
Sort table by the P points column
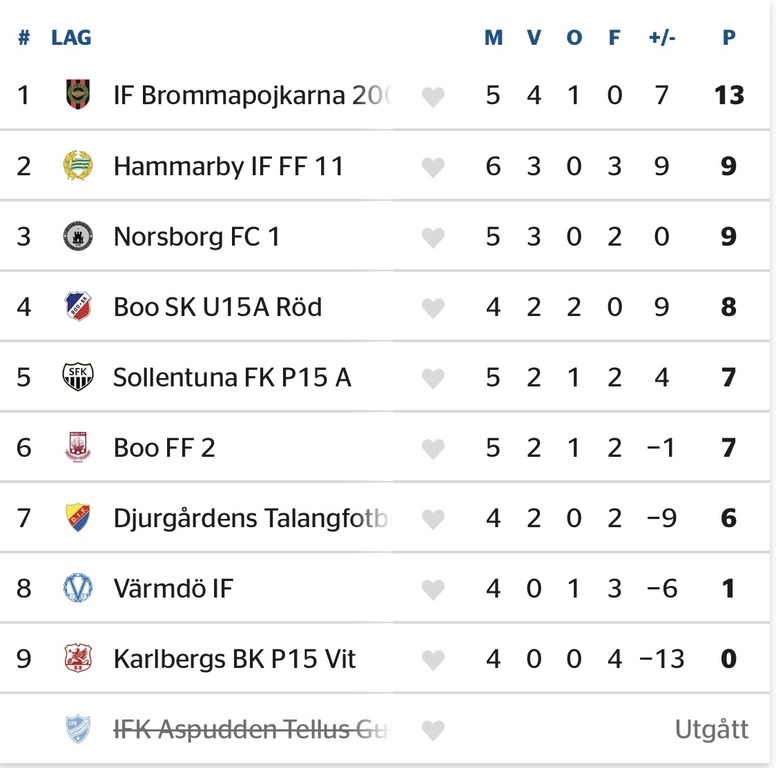[x=729, y=38]
